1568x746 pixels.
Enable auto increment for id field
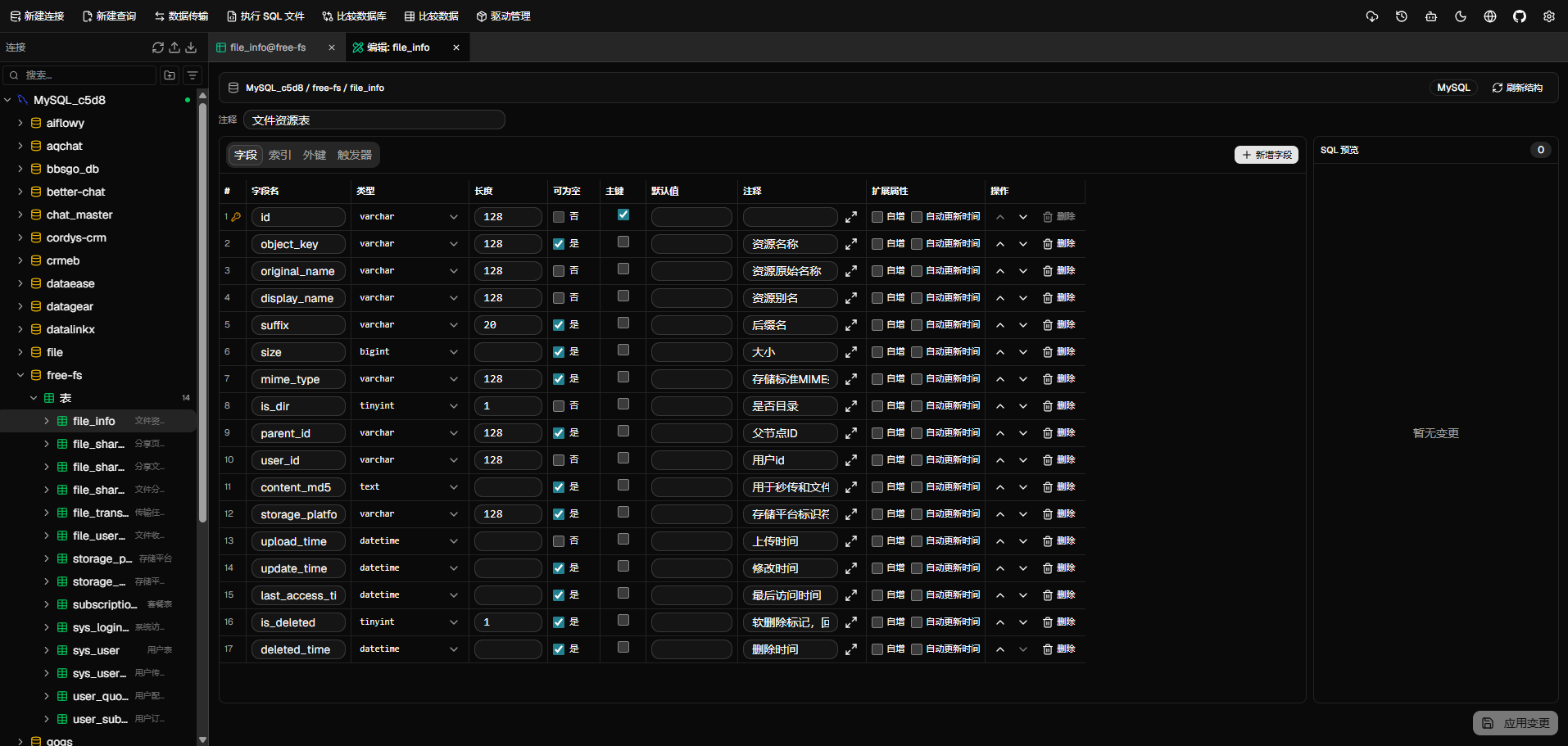point(877,217)
